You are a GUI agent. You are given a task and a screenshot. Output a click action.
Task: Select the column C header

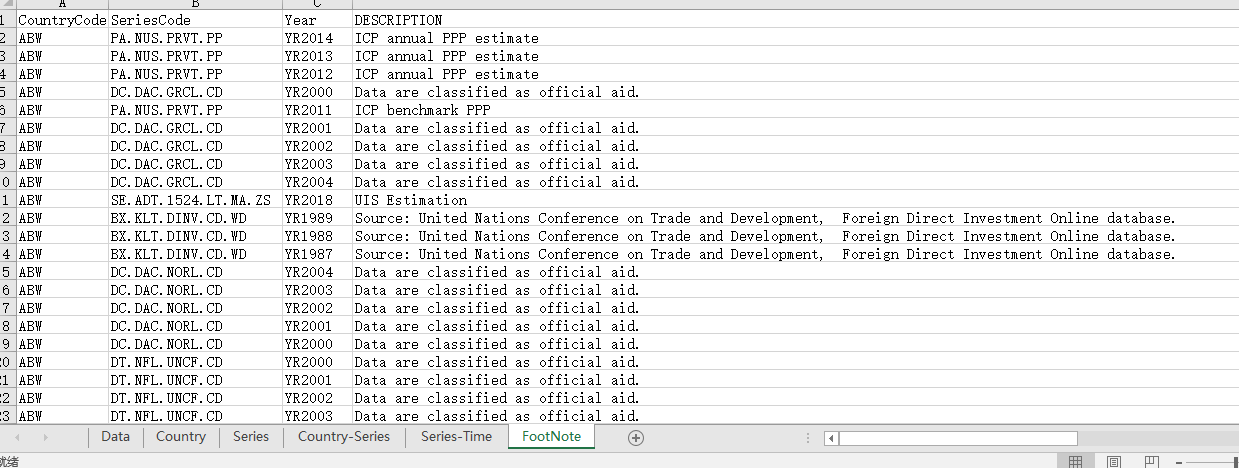click(x=317, y=4)
